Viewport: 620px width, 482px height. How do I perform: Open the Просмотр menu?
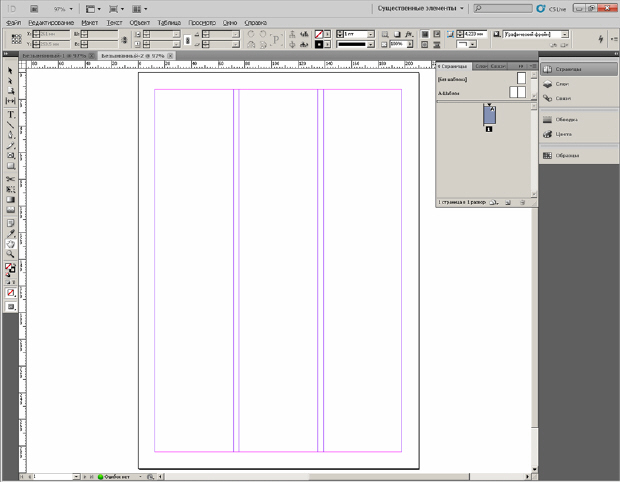point(202,23)
